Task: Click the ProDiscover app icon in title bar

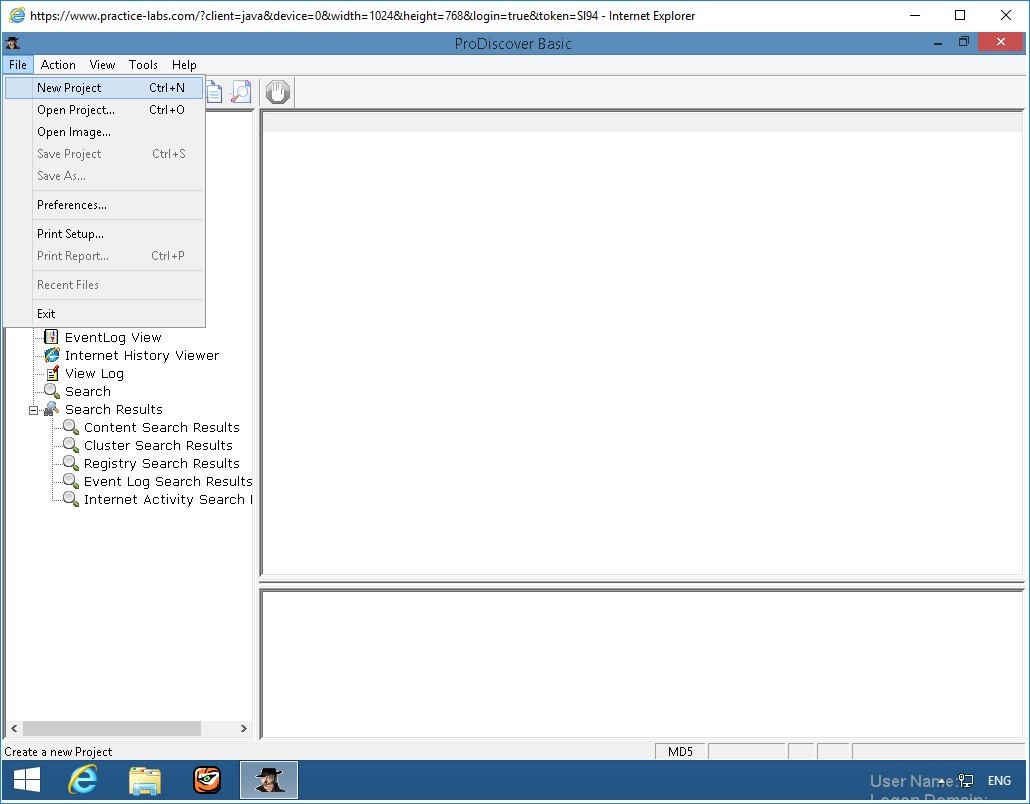Action: pyautogui.click(x=12, y=43)
